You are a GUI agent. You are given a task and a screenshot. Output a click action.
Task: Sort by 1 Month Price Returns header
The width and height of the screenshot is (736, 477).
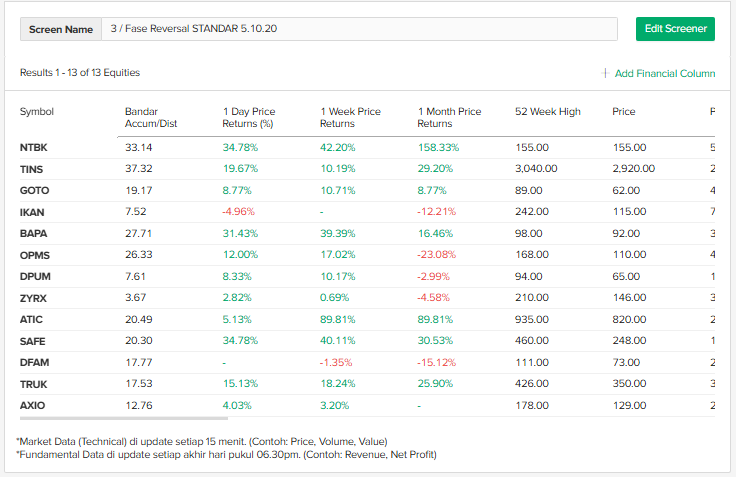coord(449,118)
